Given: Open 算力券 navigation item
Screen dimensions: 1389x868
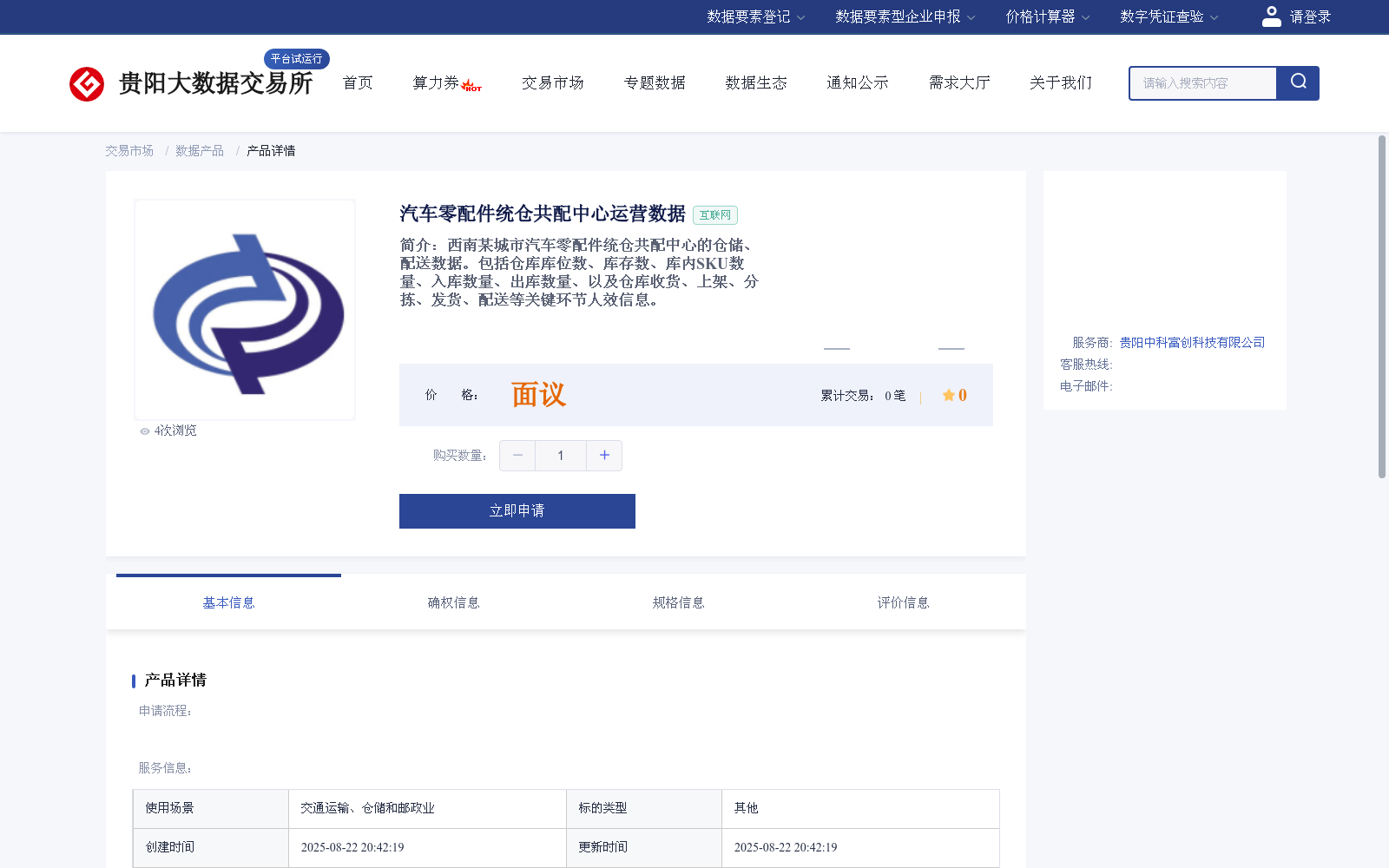Looking at the screenshot, I should point(436,82).
